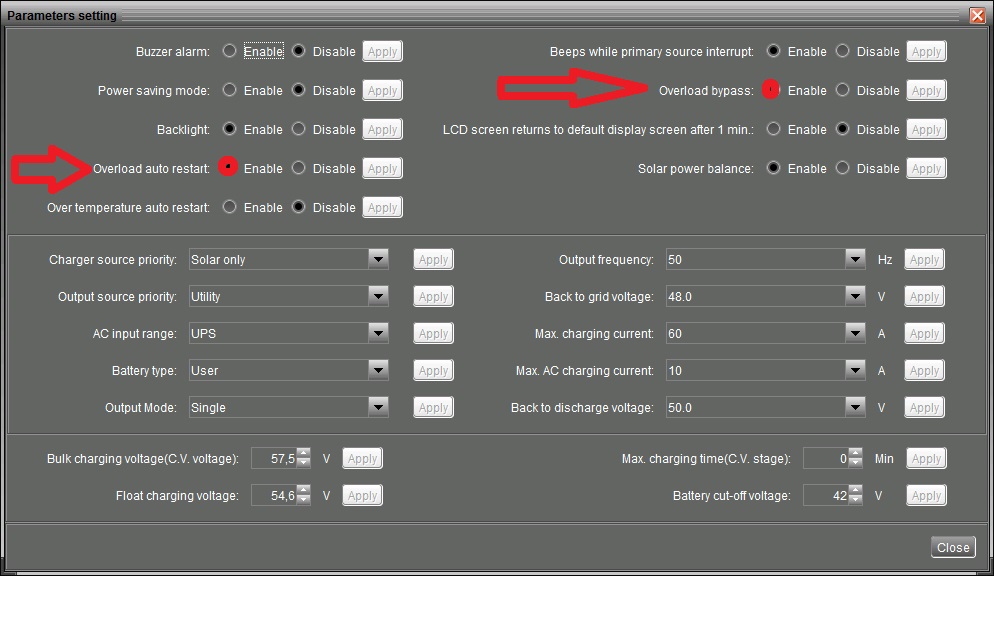The width and height of the screenshot is (994, 635).
Task: Select Disable for Overload auto restart
Action: (x=299, y=168)
